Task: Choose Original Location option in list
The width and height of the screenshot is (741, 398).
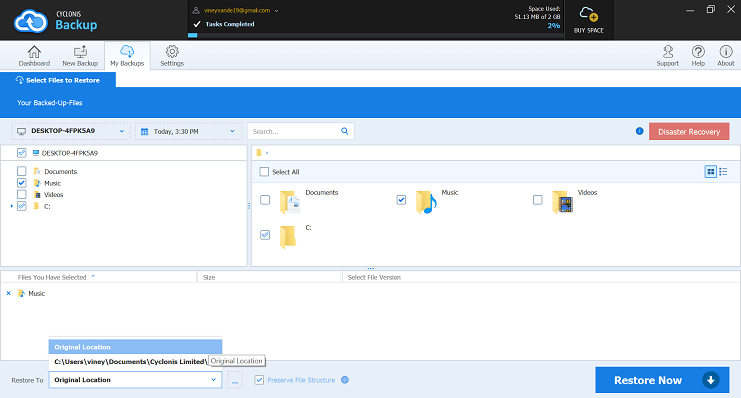Action: tap(135, 347)
